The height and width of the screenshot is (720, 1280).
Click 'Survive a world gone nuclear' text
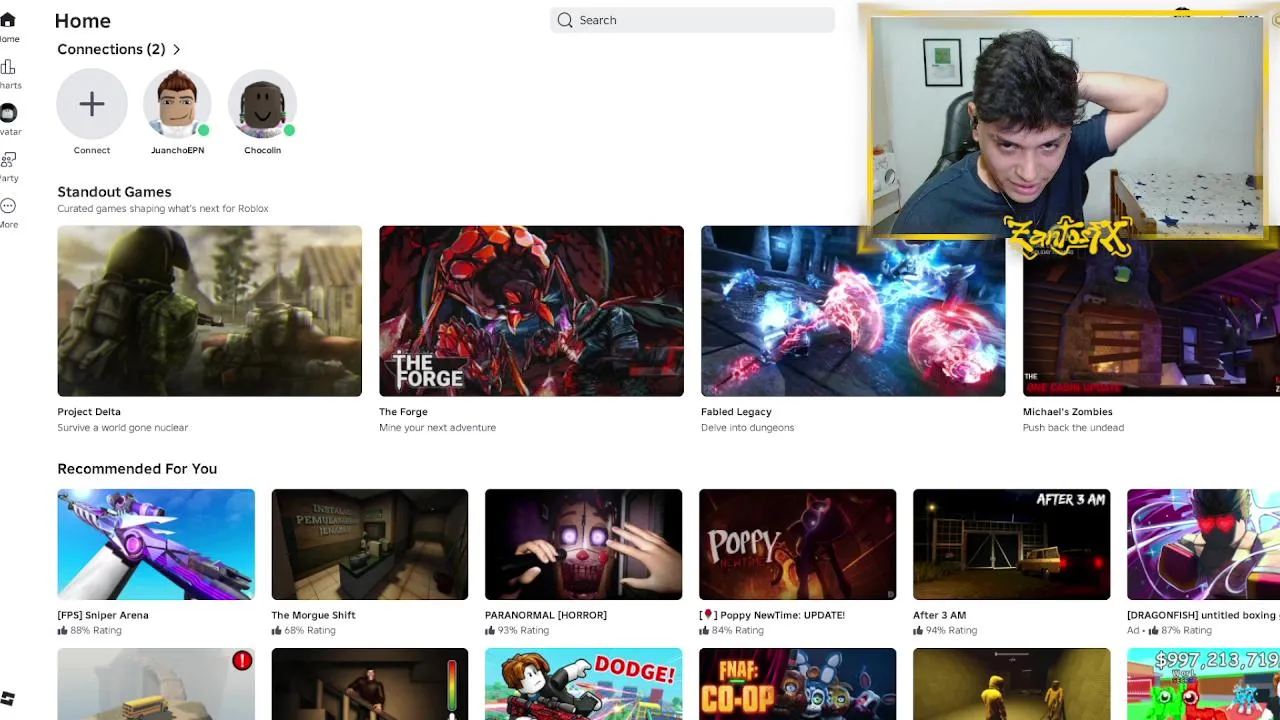click(122, 428)
